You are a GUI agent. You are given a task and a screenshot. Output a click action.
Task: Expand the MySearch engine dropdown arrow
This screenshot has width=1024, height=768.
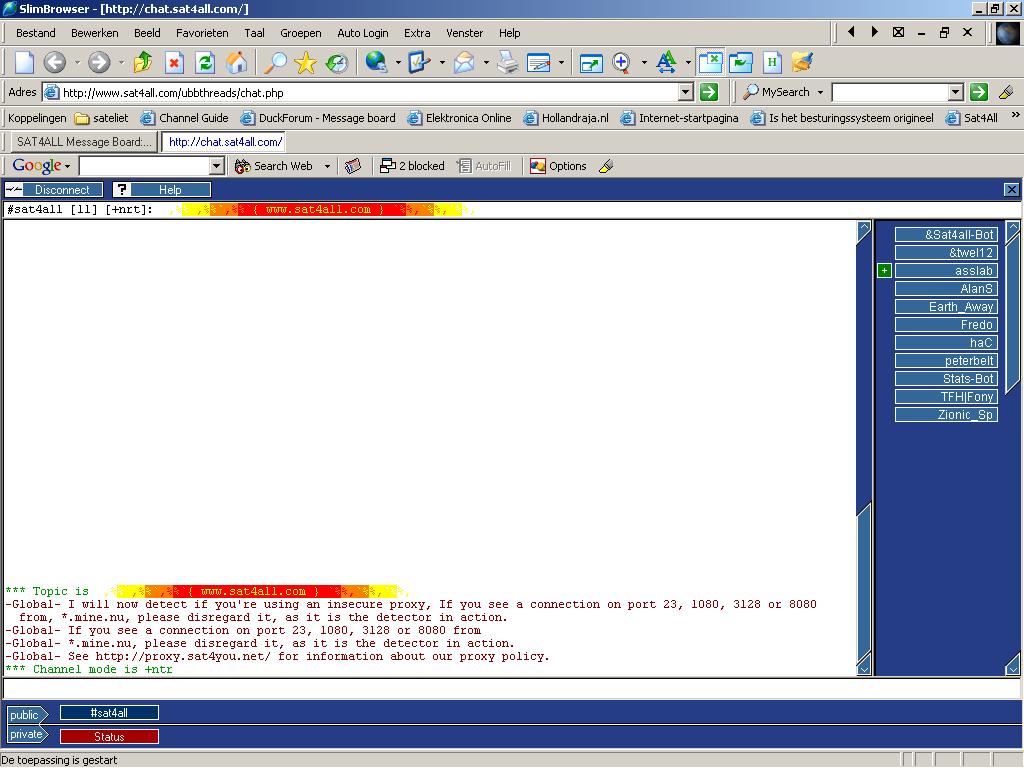click(x=820, y=92)
